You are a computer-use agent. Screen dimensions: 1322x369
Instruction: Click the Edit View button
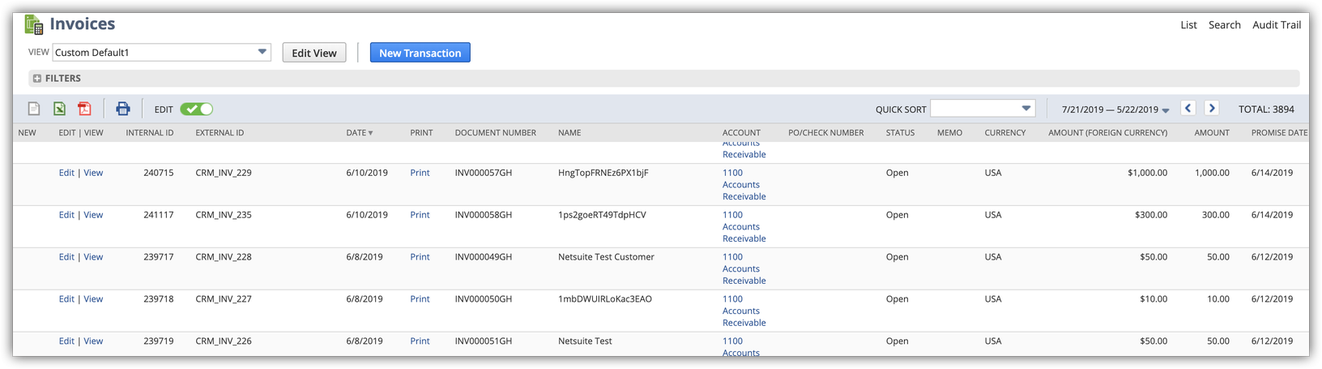314,53
